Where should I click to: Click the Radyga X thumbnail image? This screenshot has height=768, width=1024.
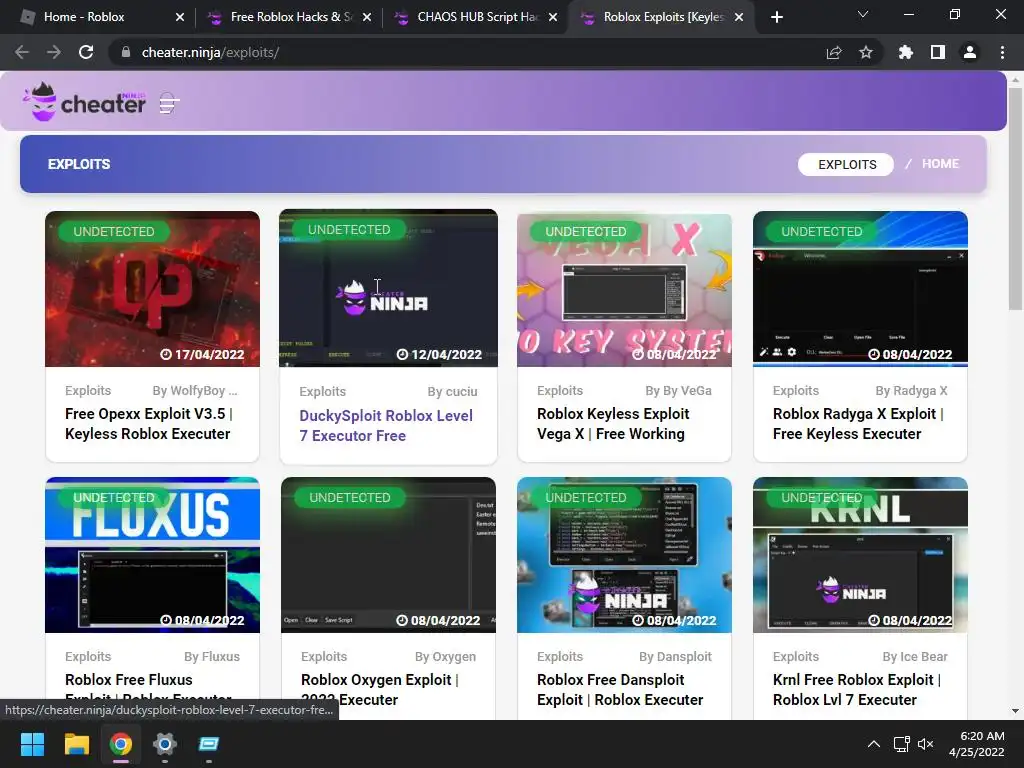tap(860, 289)
